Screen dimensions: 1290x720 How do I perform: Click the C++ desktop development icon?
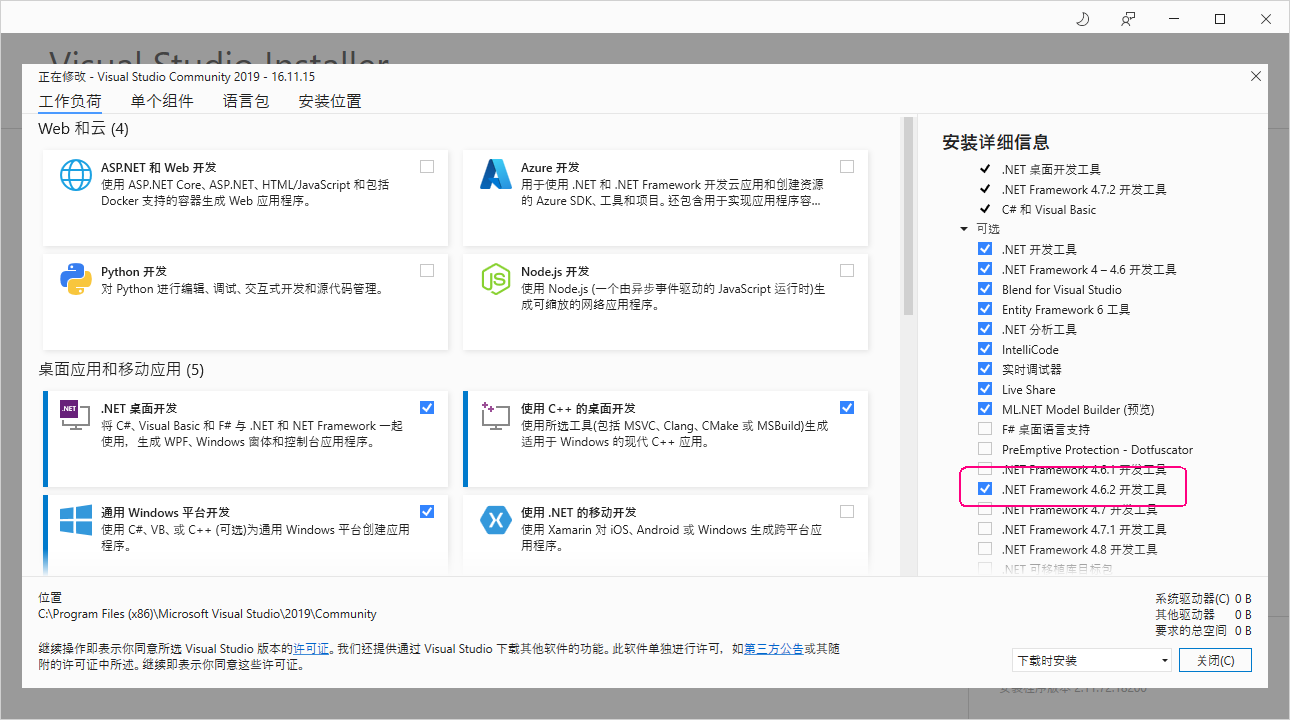pyautogui.click(x=496, y=415)
